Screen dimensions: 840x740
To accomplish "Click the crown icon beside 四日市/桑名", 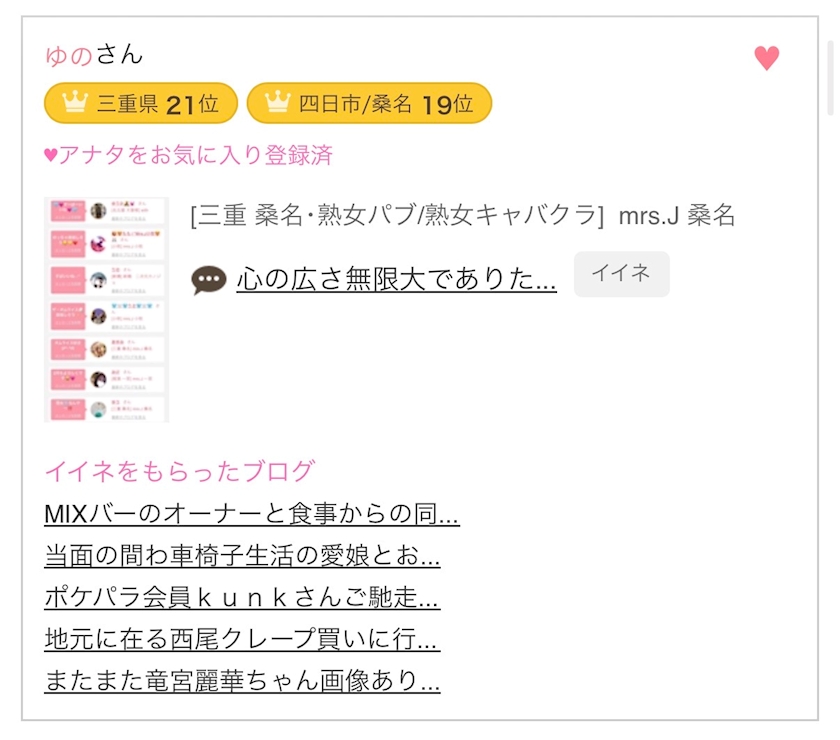I will [x=277, y=103].
